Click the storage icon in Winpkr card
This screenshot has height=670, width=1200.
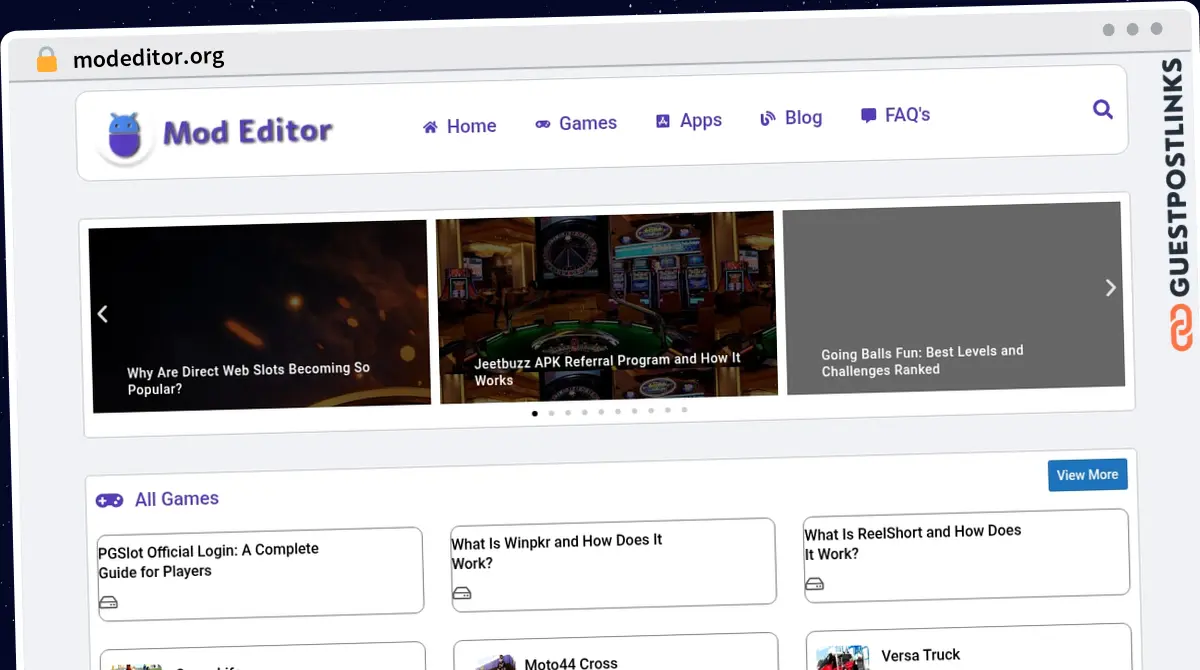pyautogui.click(x=461, y=593)
